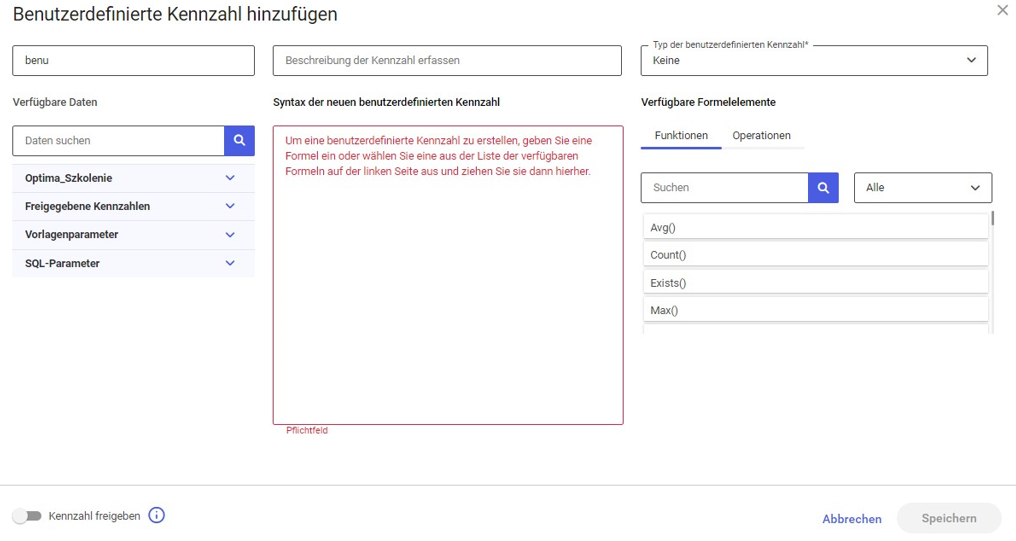Click the search icon in Formelelemente panel
This screenshot has width=1016, height=541.
pyautogui.click(x=823, y=188)
